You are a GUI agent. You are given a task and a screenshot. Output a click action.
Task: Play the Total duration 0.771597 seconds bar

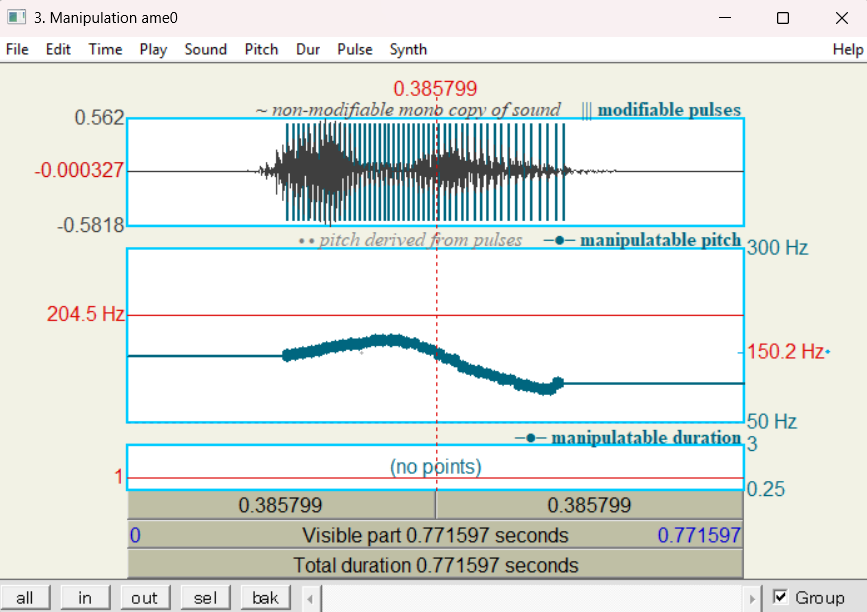(435, 565)
